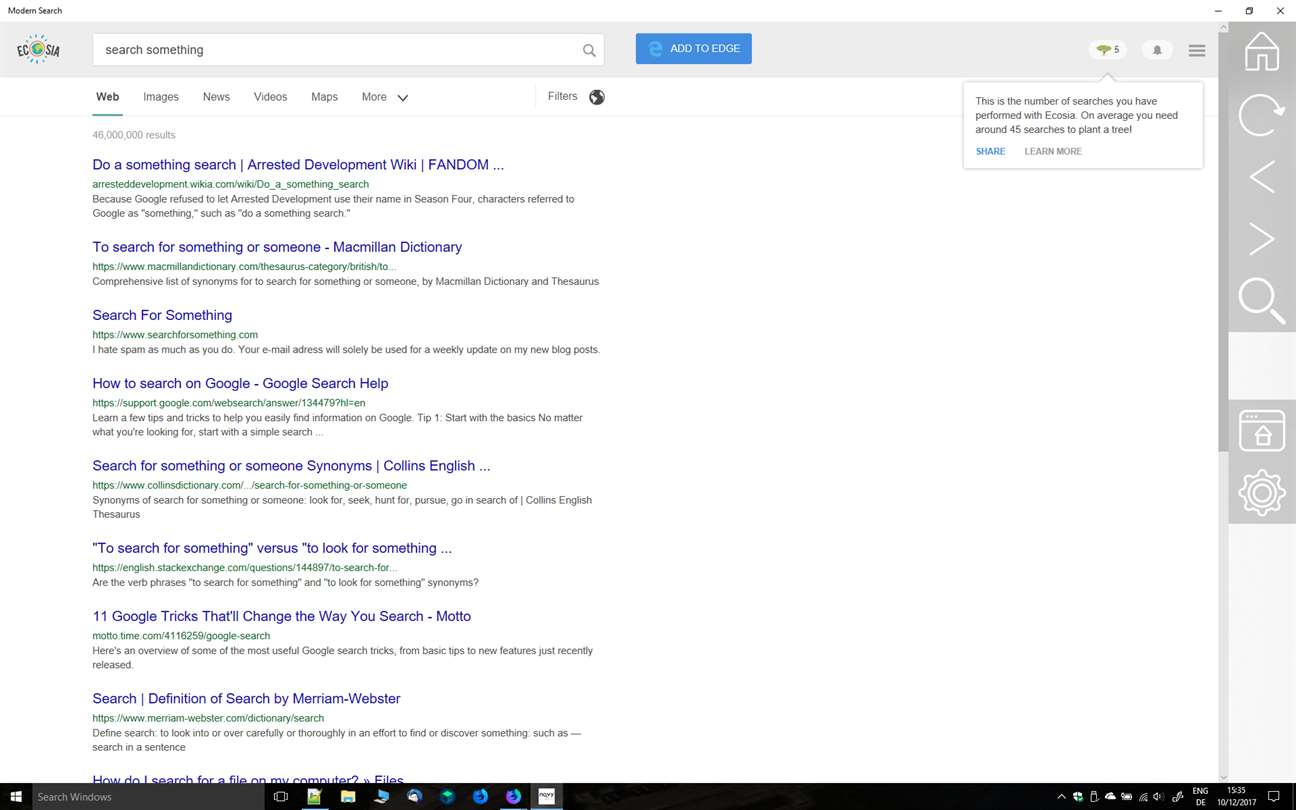Open the Windows Start menu
Screen dimensions: 1296x810
16,797
